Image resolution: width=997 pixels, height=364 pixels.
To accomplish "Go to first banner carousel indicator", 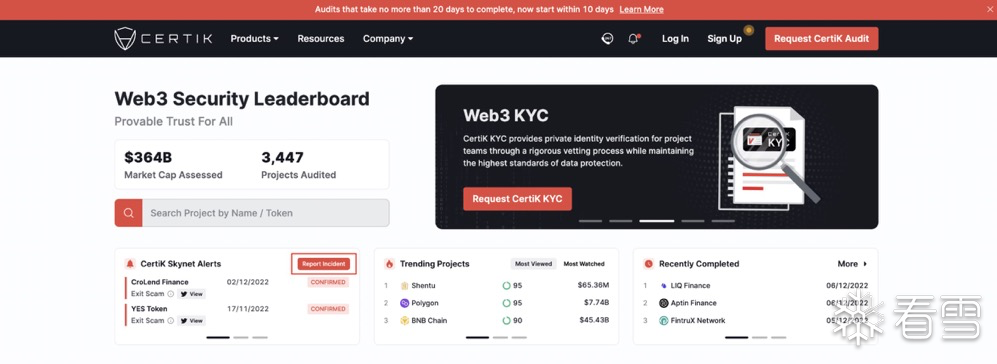I will click(x=590, y=221).
